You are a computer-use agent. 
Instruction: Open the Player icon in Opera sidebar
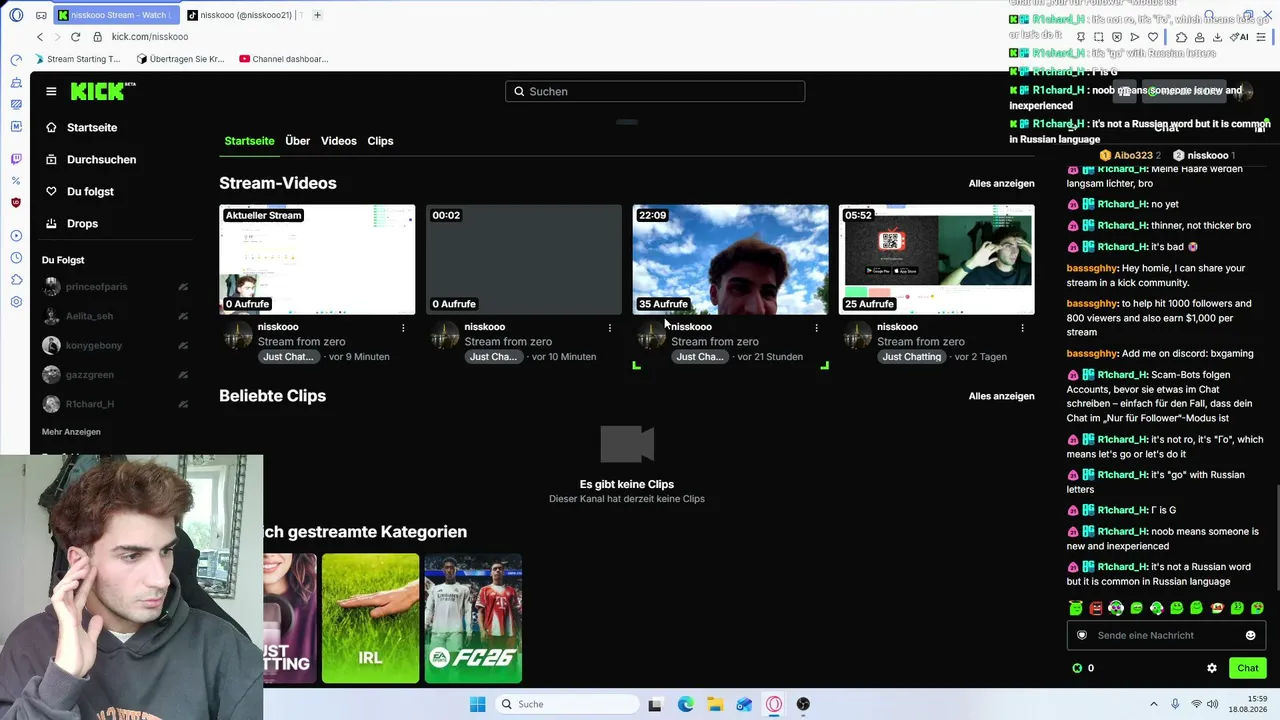(16, 236)
